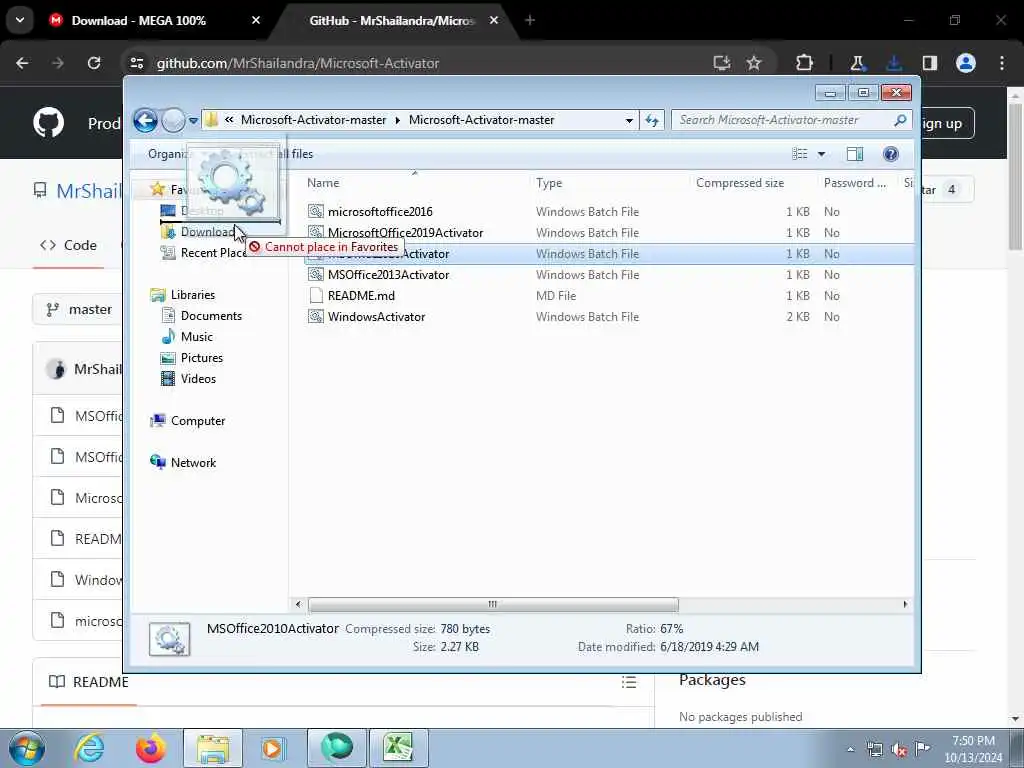Select the README.md file

tap(361, 296)
